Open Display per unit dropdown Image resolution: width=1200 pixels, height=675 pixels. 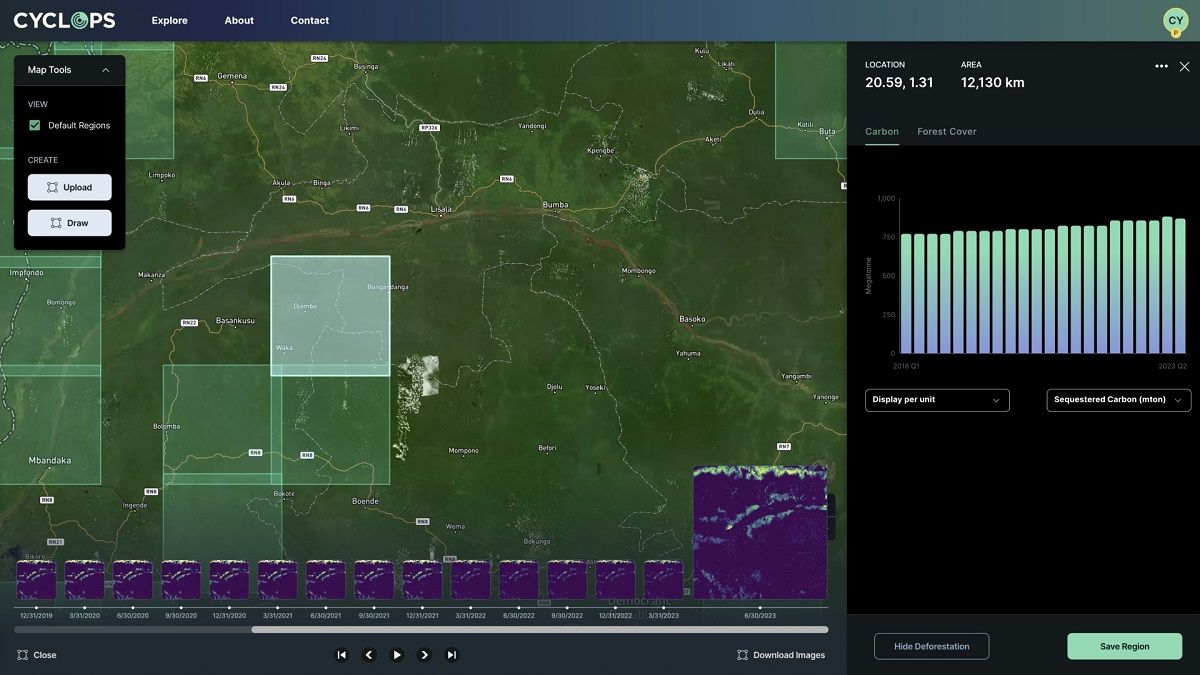tap(937, 400)
